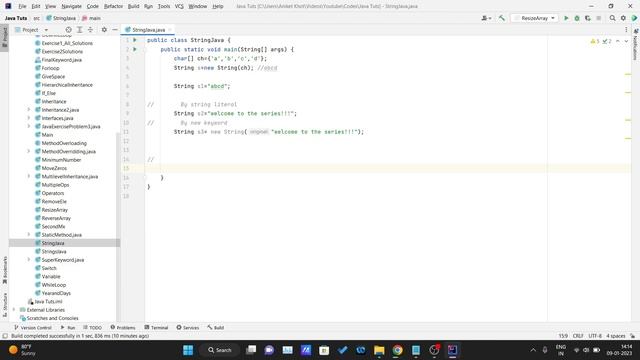640x360 pixels.
Task: Open the File menu
Action: click(x=22, y=6)
